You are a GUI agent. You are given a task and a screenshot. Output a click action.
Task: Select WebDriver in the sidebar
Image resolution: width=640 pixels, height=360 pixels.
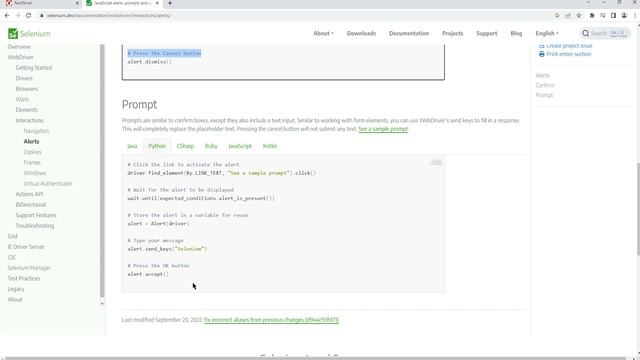[x=20, y=58]
